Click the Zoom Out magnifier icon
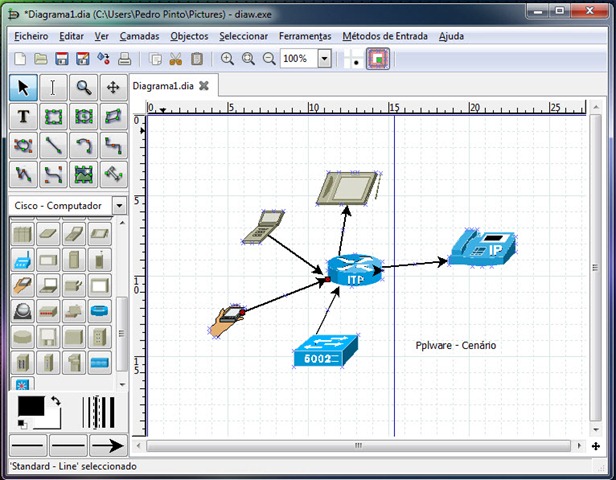 click(x=269, y=59)
